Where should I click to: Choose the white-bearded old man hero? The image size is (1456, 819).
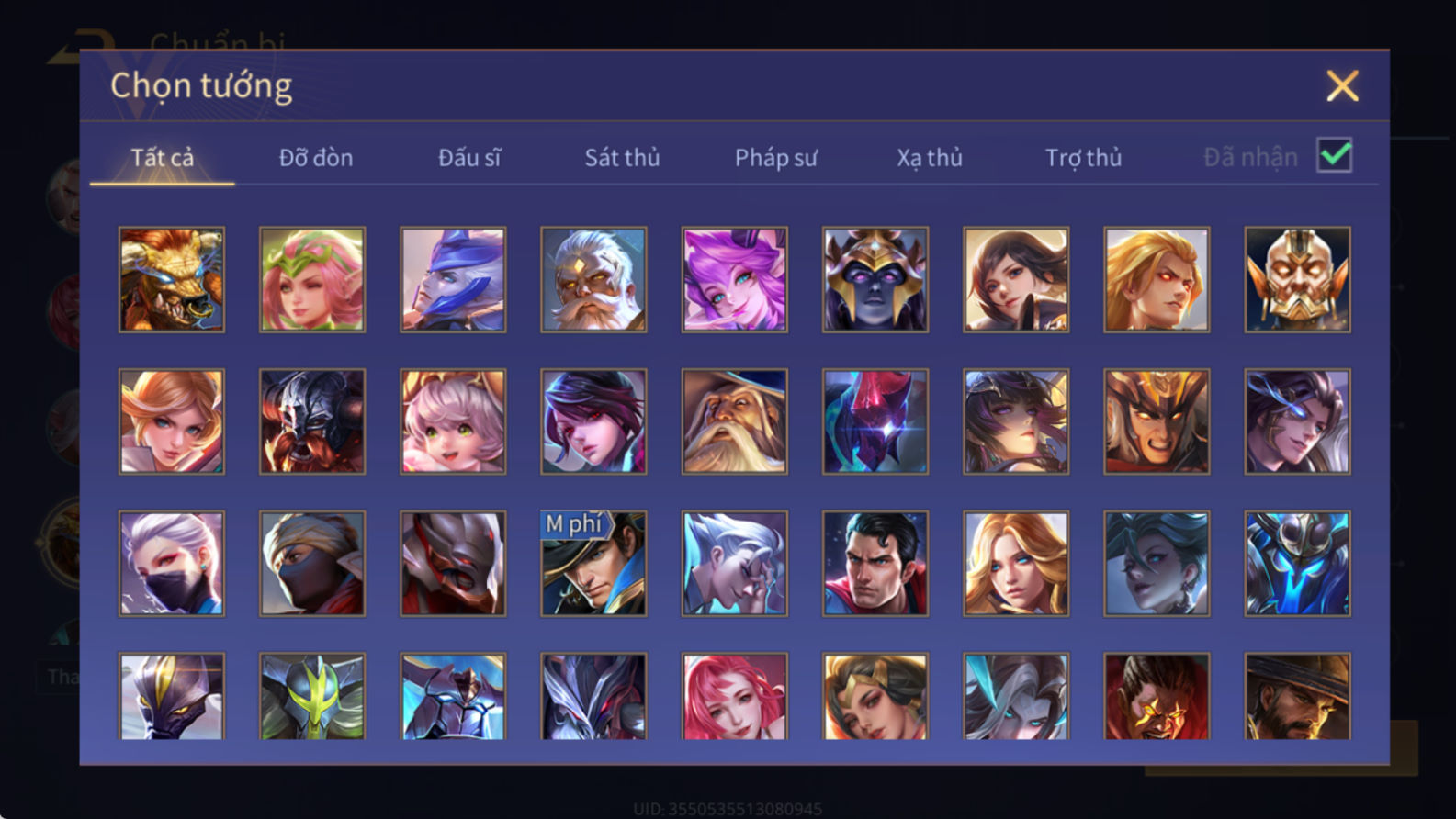pos(593,279)
